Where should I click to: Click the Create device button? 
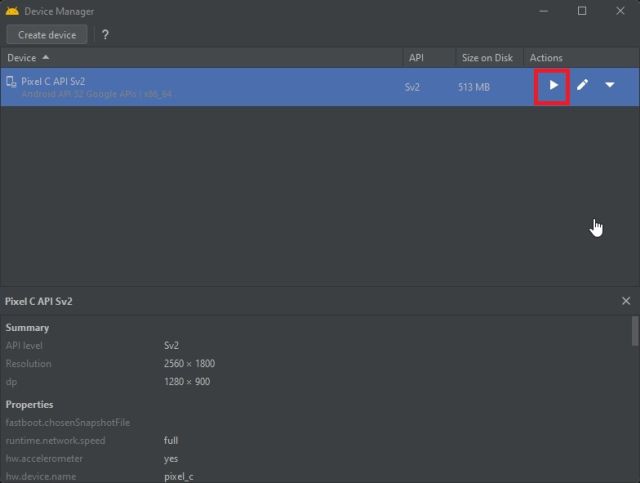pos(47,35)
